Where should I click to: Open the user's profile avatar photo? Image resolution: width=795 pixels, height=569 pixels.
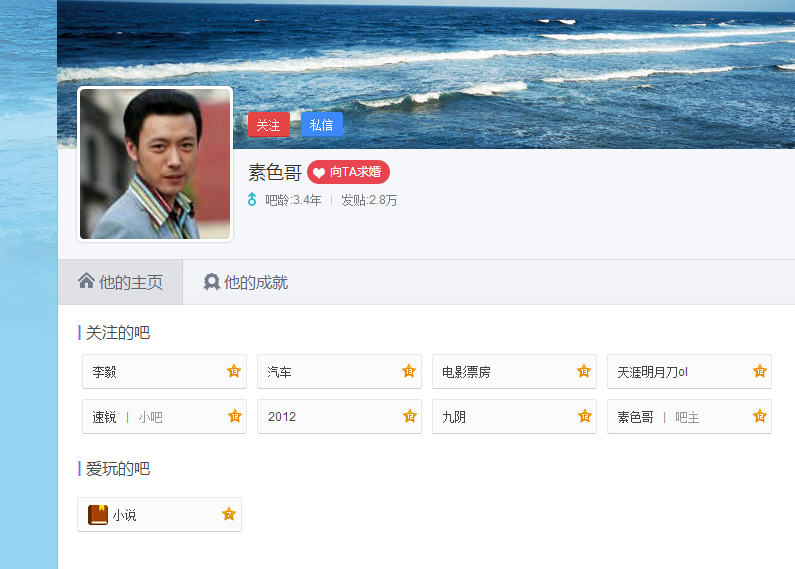pyautogui.click(x=155, y=164)
